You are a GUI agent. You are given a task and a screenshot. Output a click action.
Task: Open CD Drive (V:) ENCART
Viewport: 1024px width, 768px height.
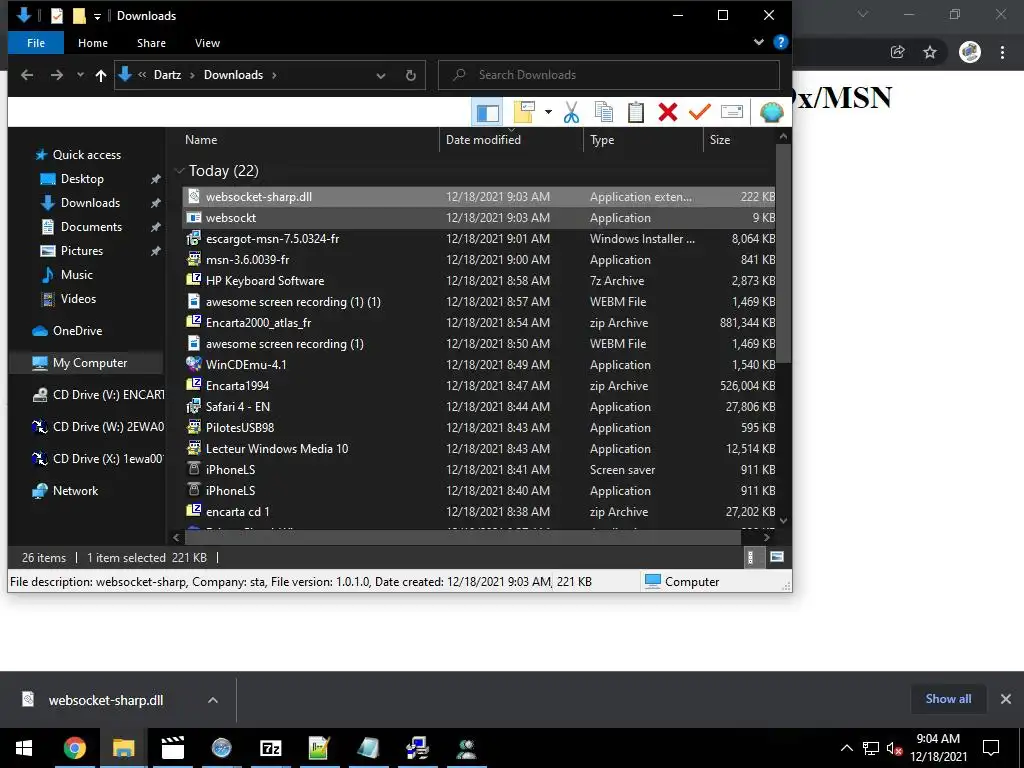[x=108, y=394]
